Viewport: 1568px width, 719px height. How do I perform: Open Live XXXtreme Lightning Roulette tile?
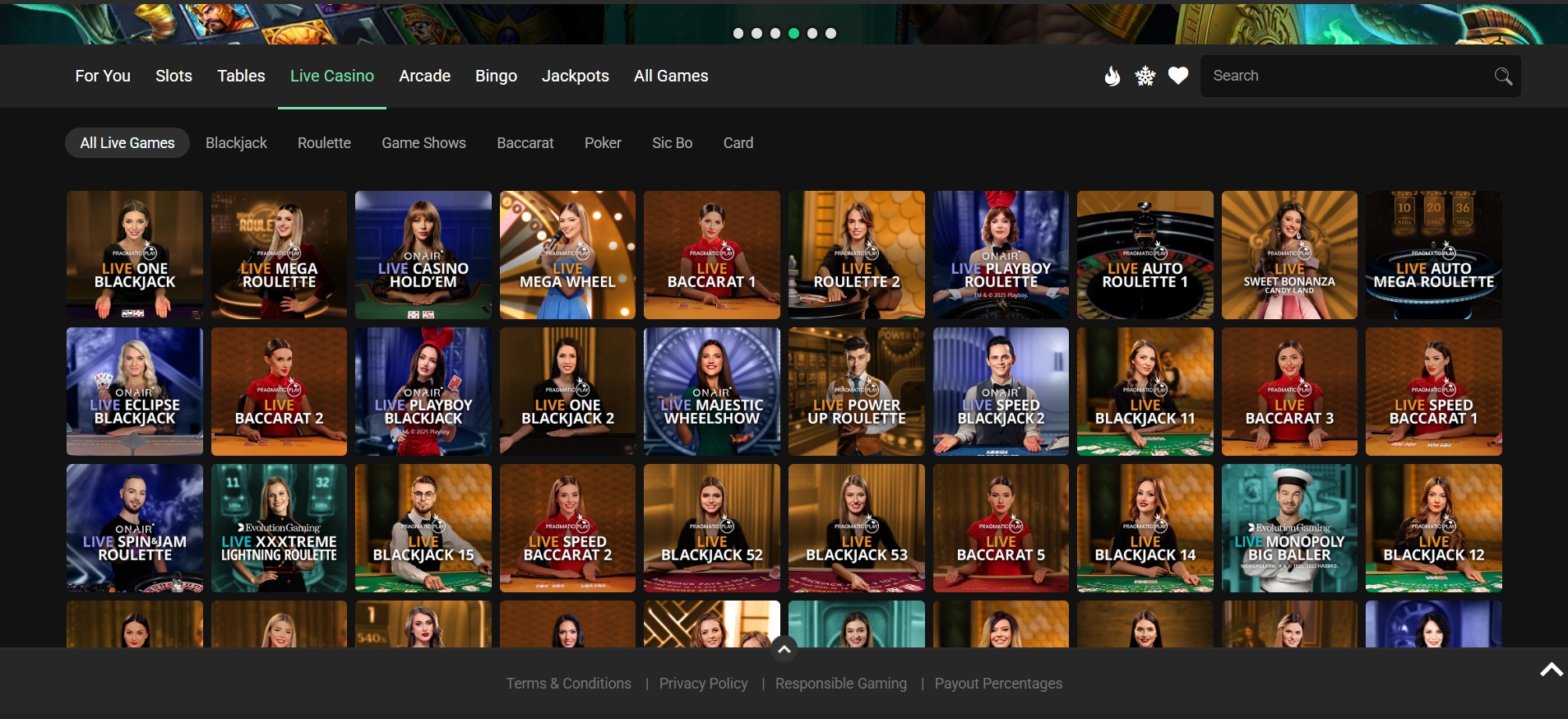point(279,528)
